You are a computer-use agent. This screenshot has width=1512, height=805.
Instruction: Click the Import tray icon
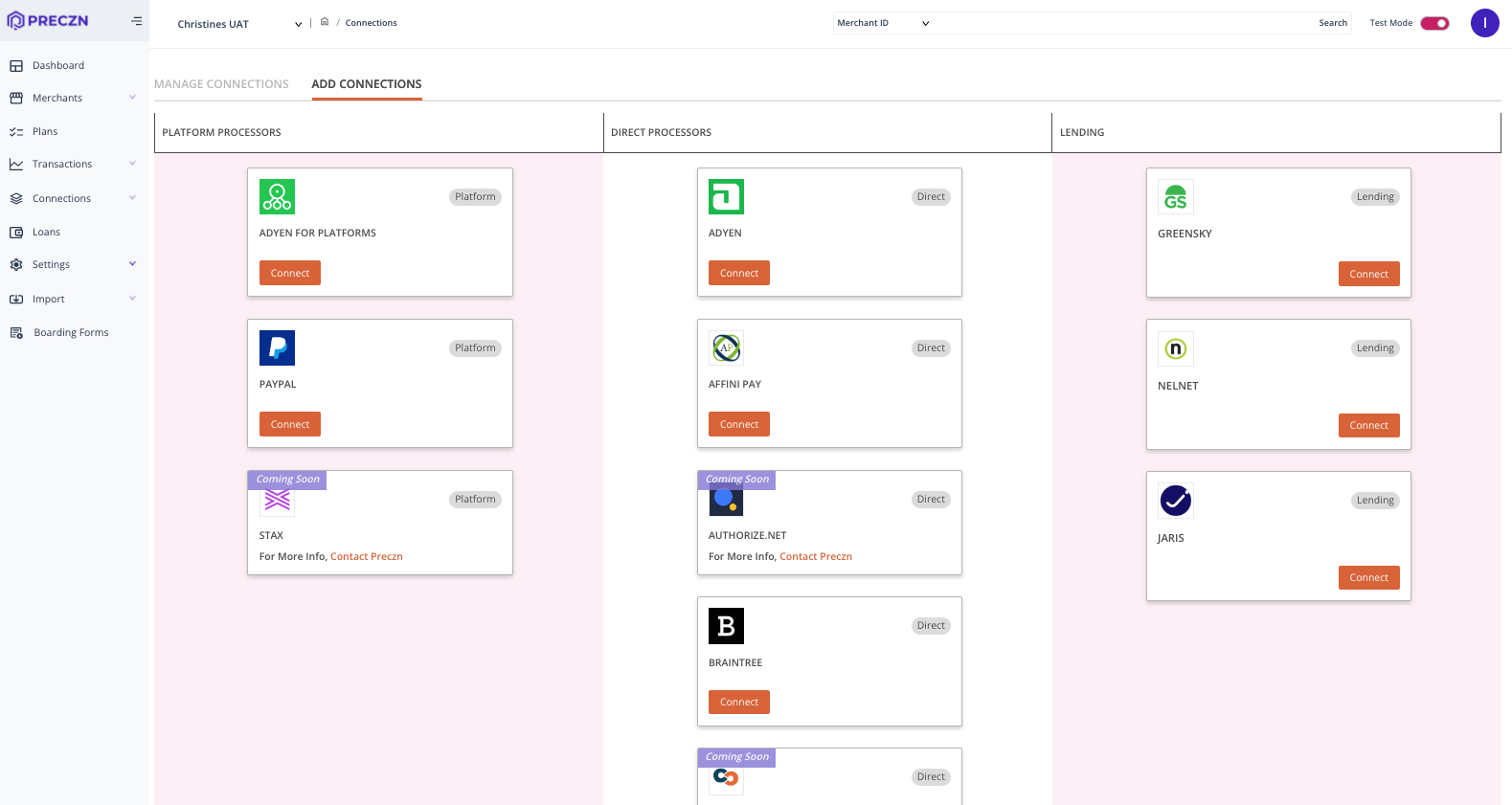click(16, 300)
